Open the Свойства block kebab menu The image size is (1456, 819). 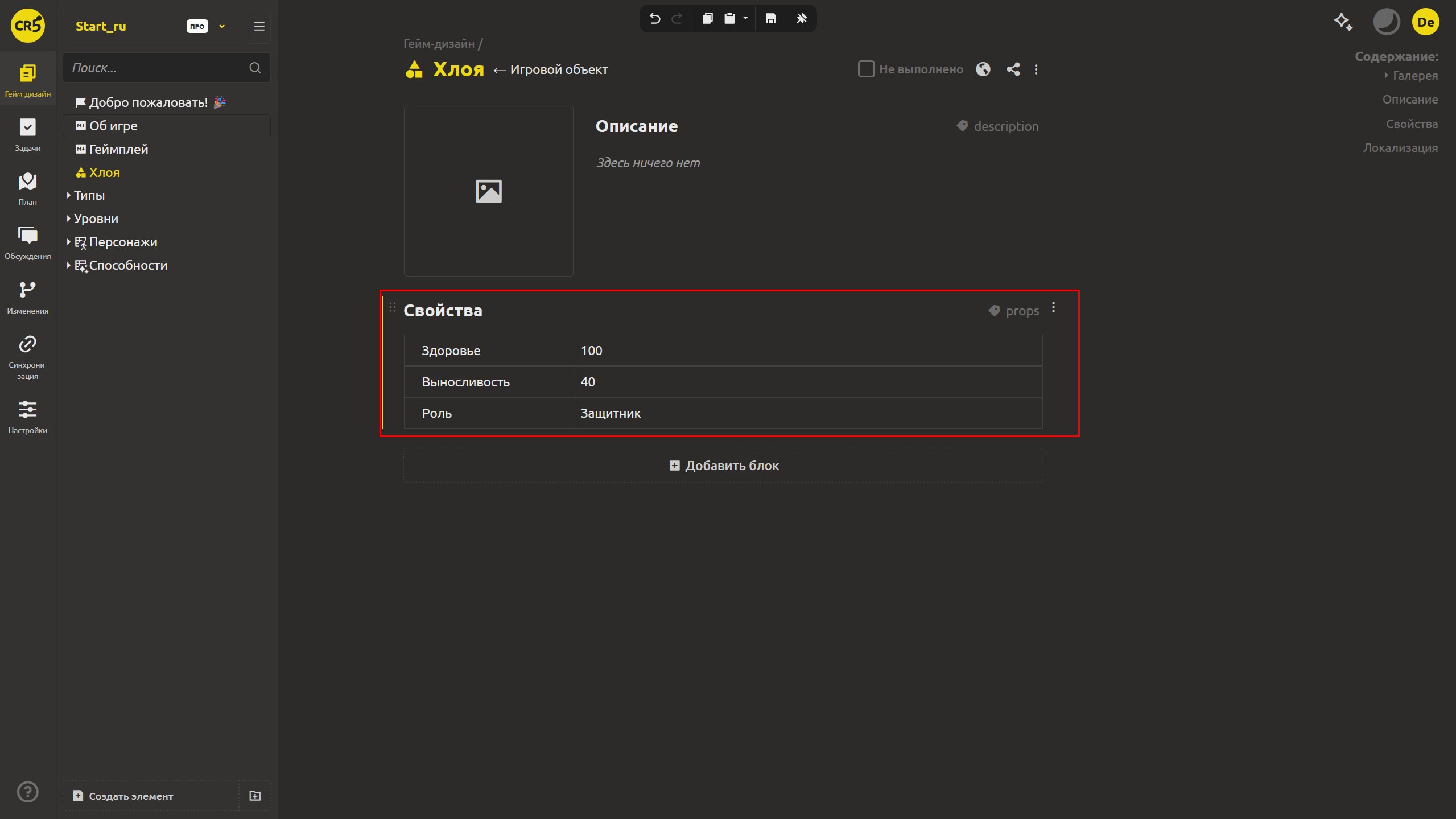1053,307
